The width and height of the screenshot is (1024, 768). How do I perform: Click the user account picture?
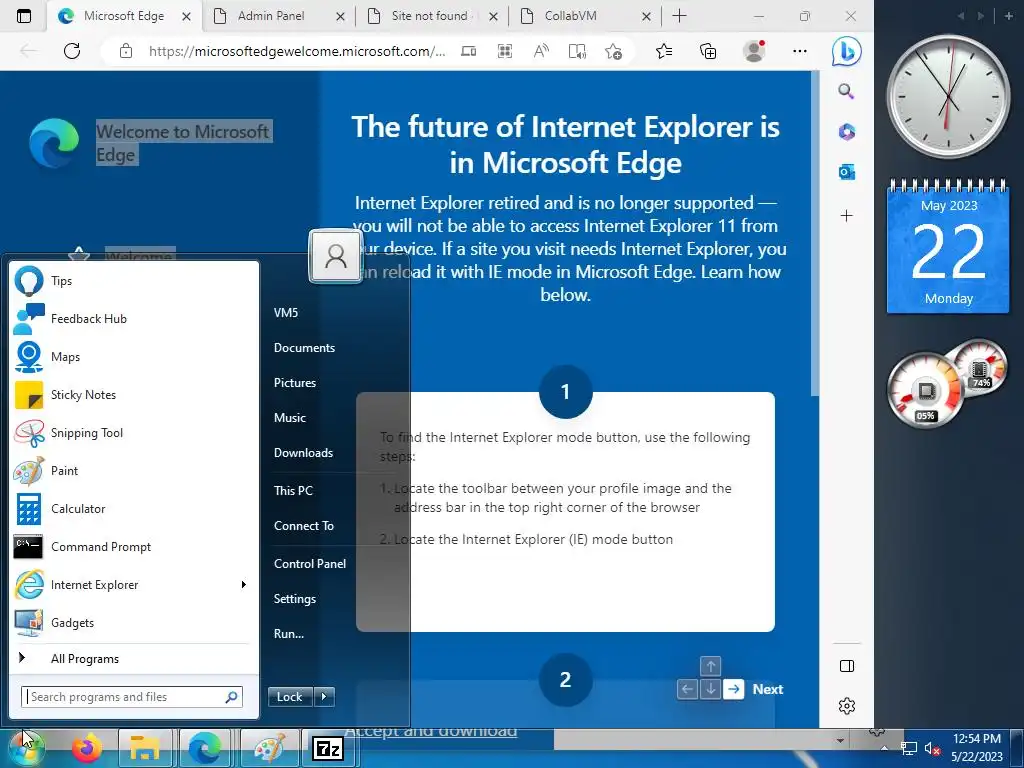pos(336,255)
